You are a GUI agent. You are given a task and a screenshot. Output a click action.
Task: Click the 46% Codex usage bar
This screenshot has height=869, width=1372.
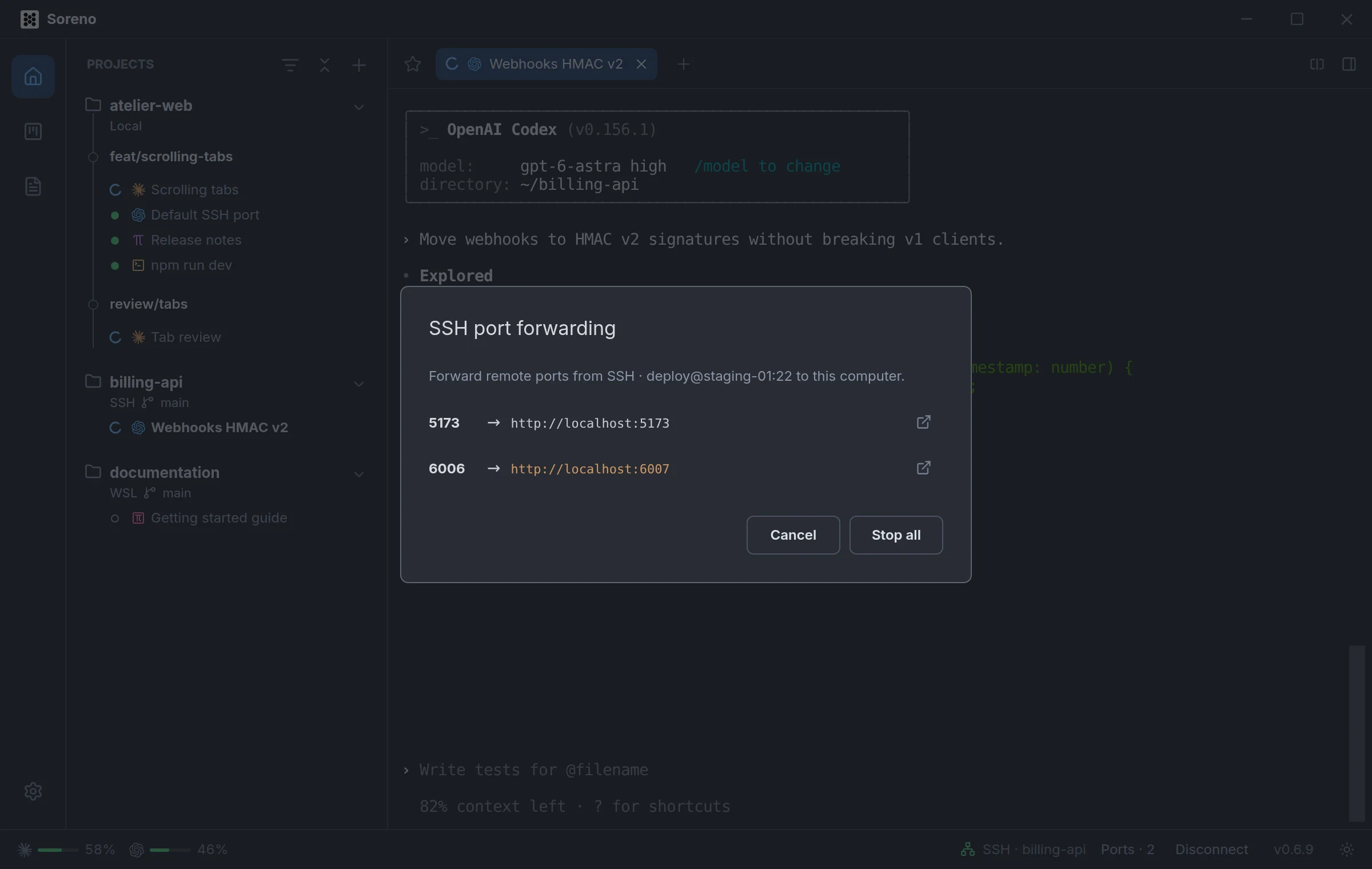[170, 850]
